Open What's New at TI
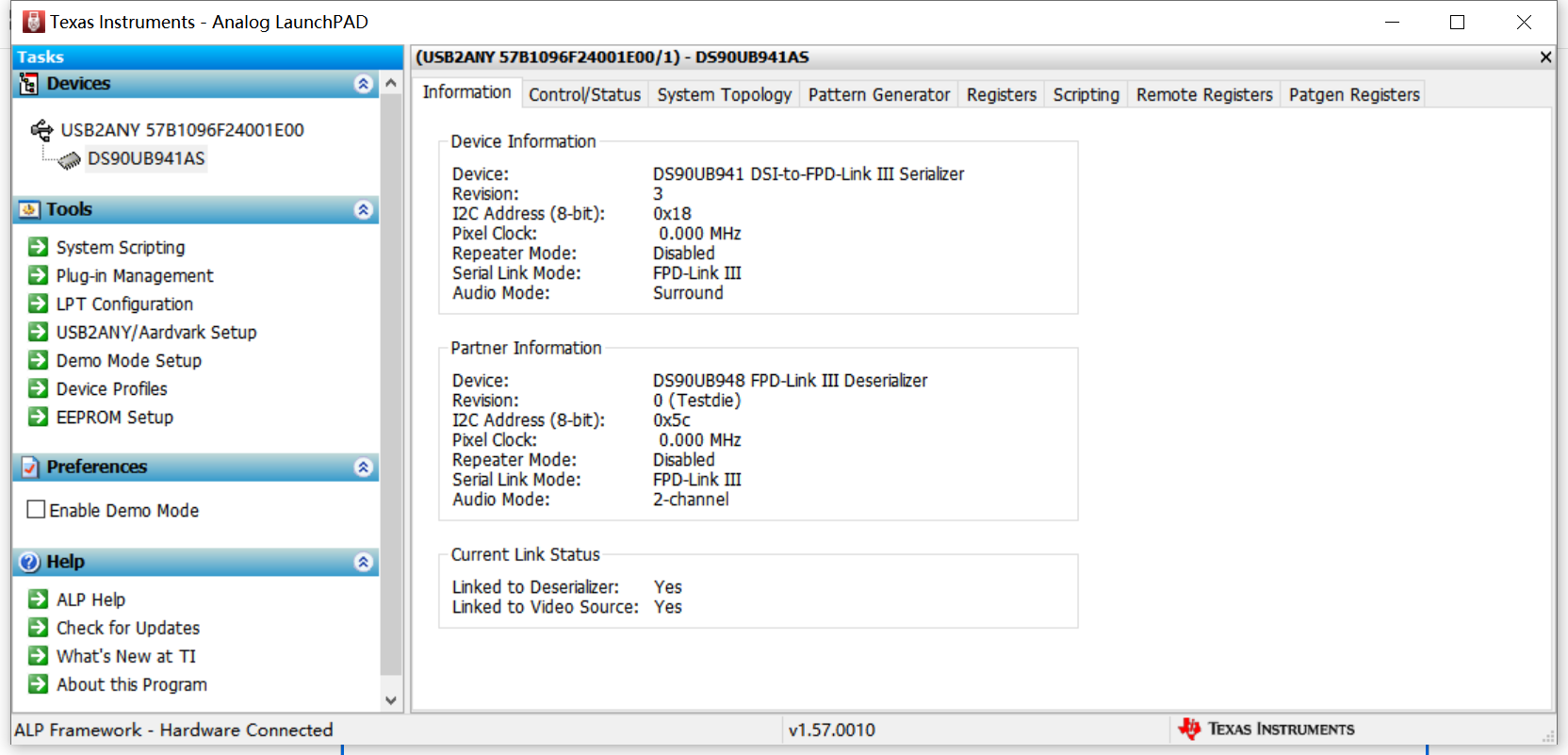 click(126, 656)
